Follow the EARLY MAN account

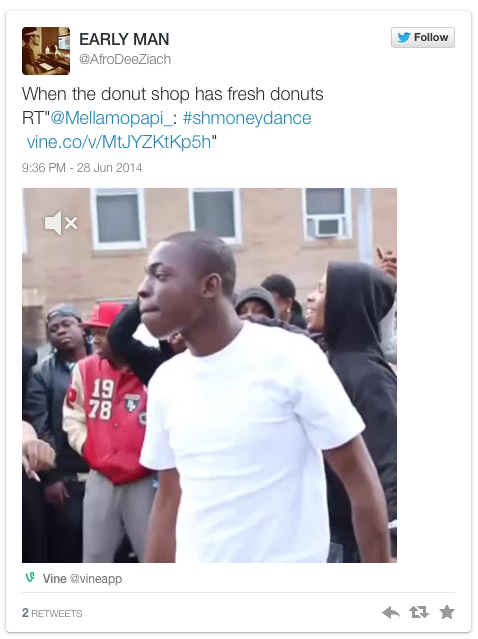point(423,37)
